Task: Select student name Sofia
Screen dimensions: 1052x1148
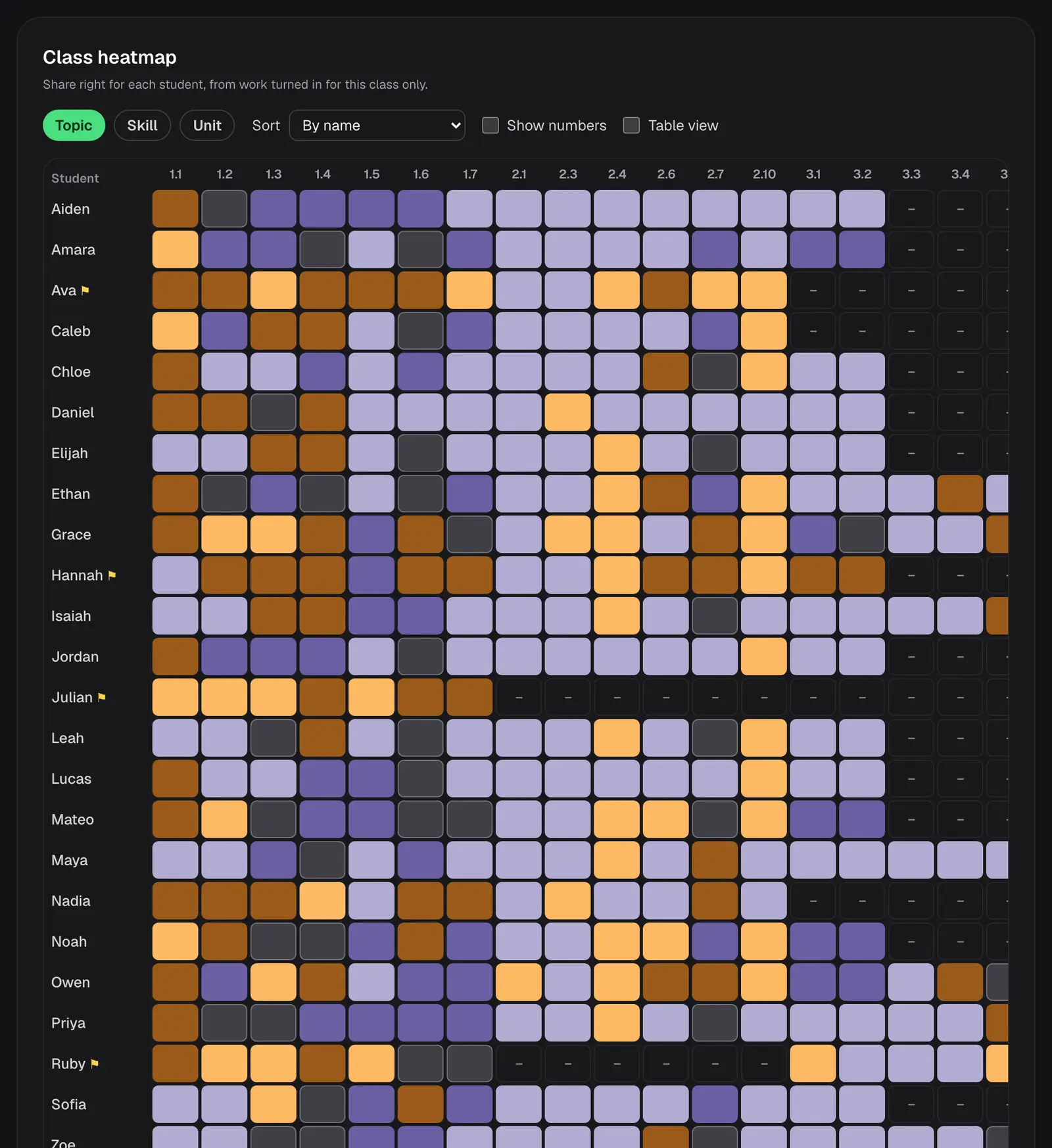Action: tap(68, 1104)
